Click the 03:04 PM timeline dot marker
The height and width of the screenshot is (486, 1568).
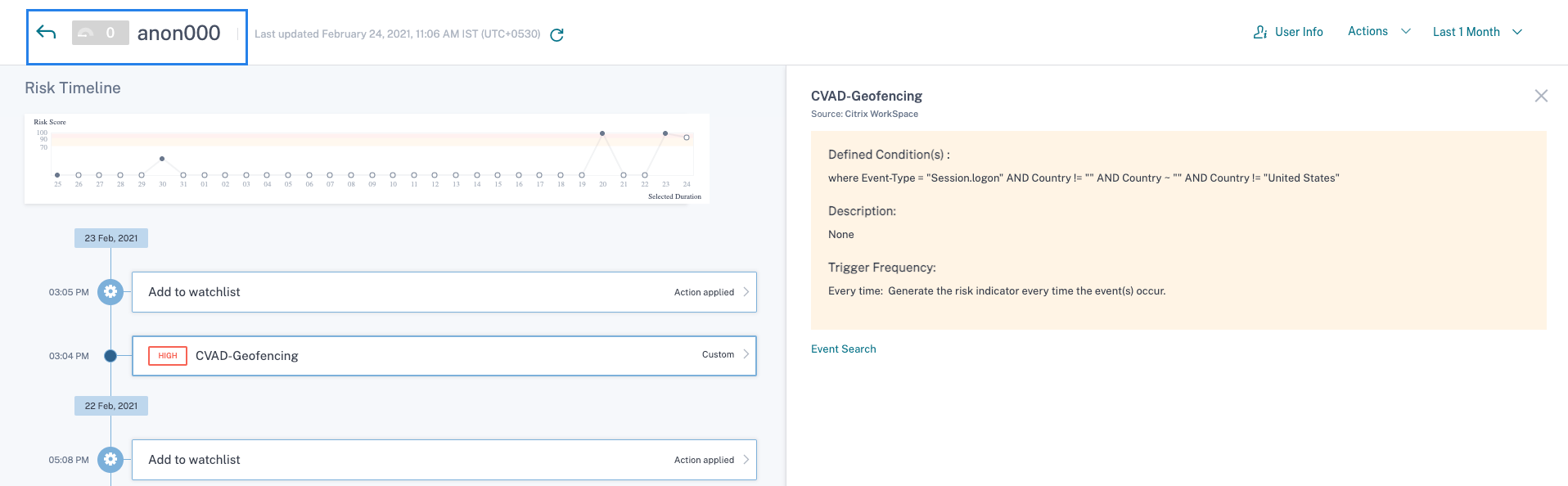[x=110, y=356]
